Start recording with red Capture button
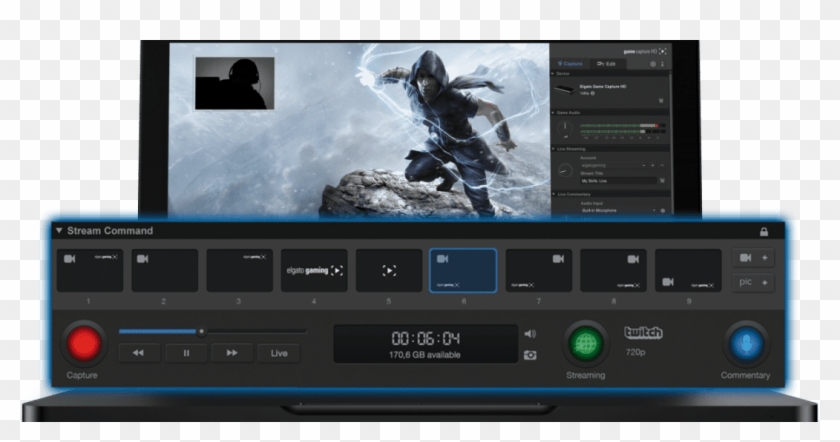Image resolution: width=840 pixels, height=442 pixels. coord(84,344)
